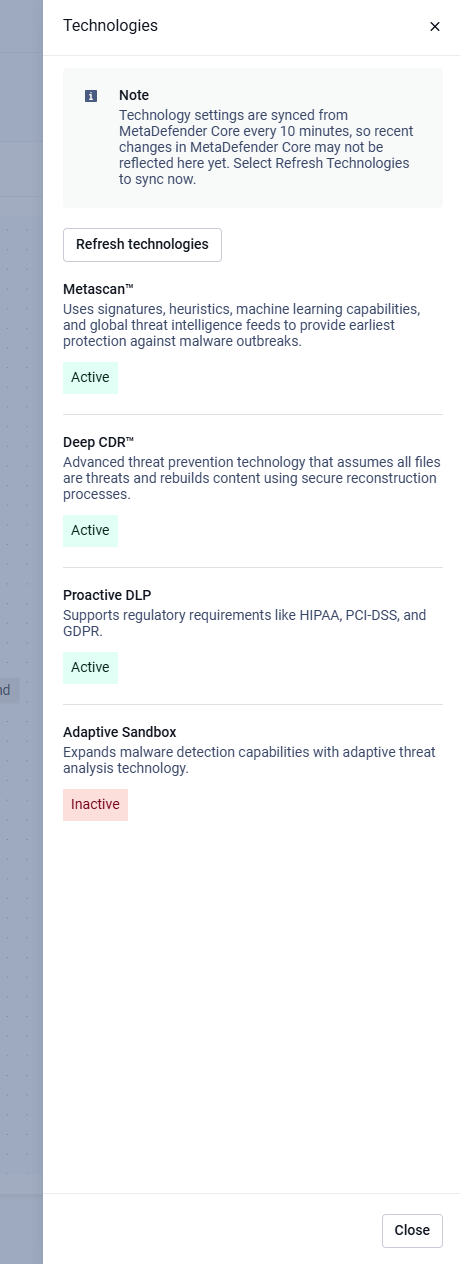The width and height of the screenshot is (460, 1264).
Task: Click the Proactive DLP Active status badge
Action: coord(90,668)
